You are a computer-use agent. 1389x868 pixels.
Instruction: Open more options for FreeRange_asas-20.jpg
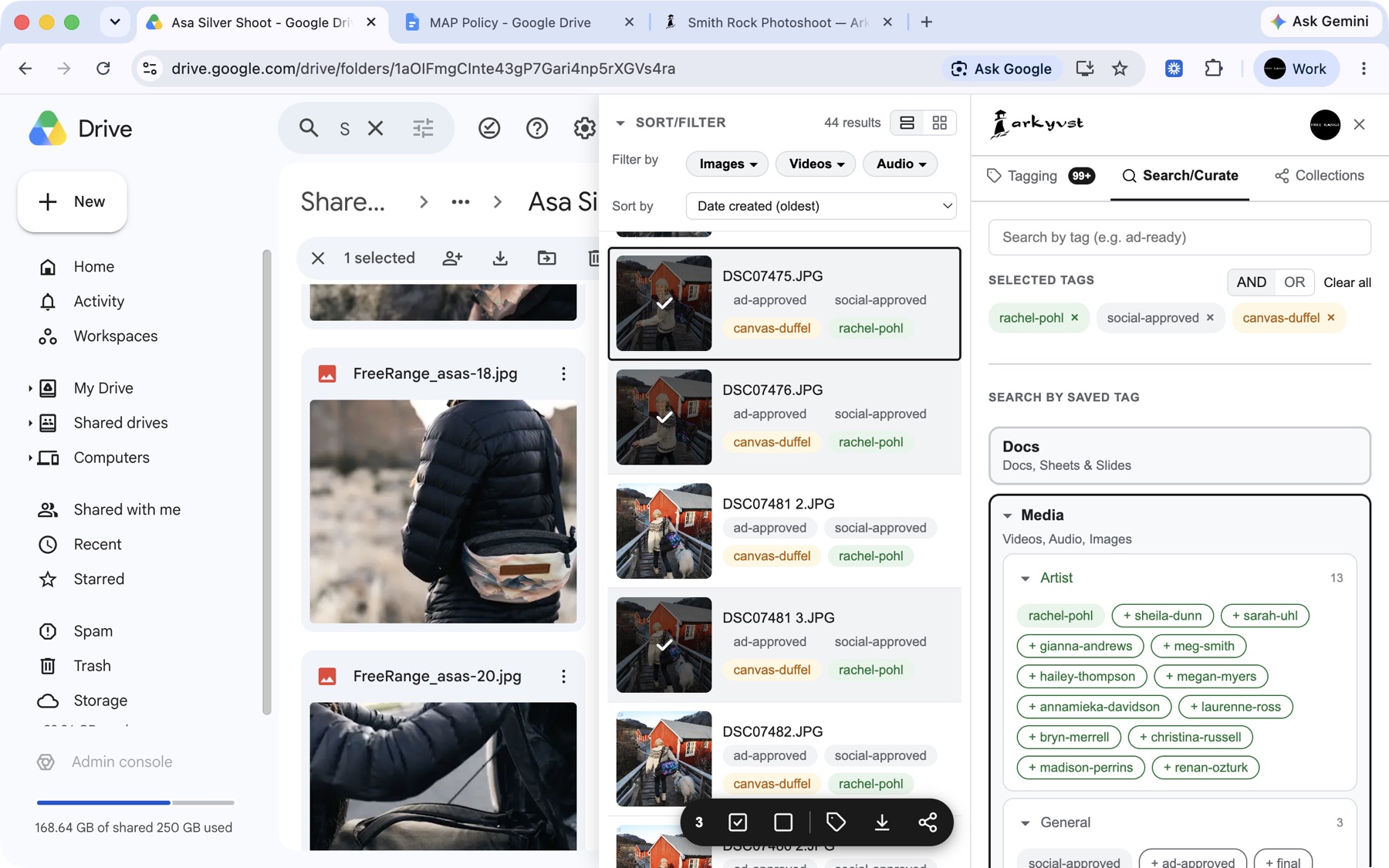coord(564,677)
